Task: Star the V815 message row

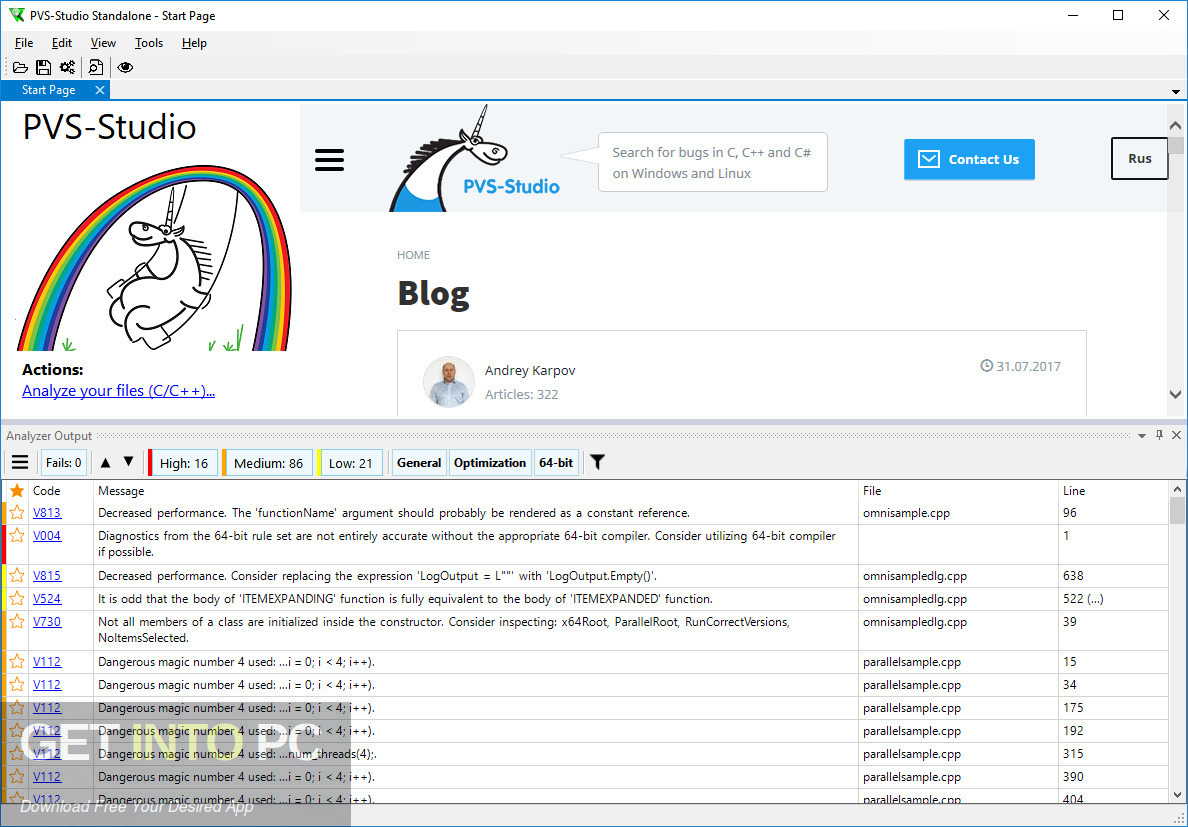Action: 17,576
